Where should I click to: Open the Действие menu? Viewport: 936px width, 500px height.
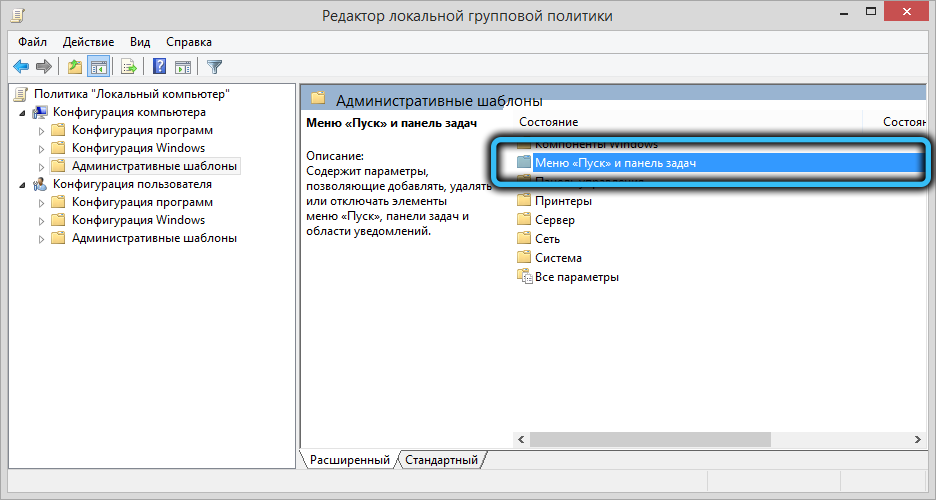click(x=88, y=42)
